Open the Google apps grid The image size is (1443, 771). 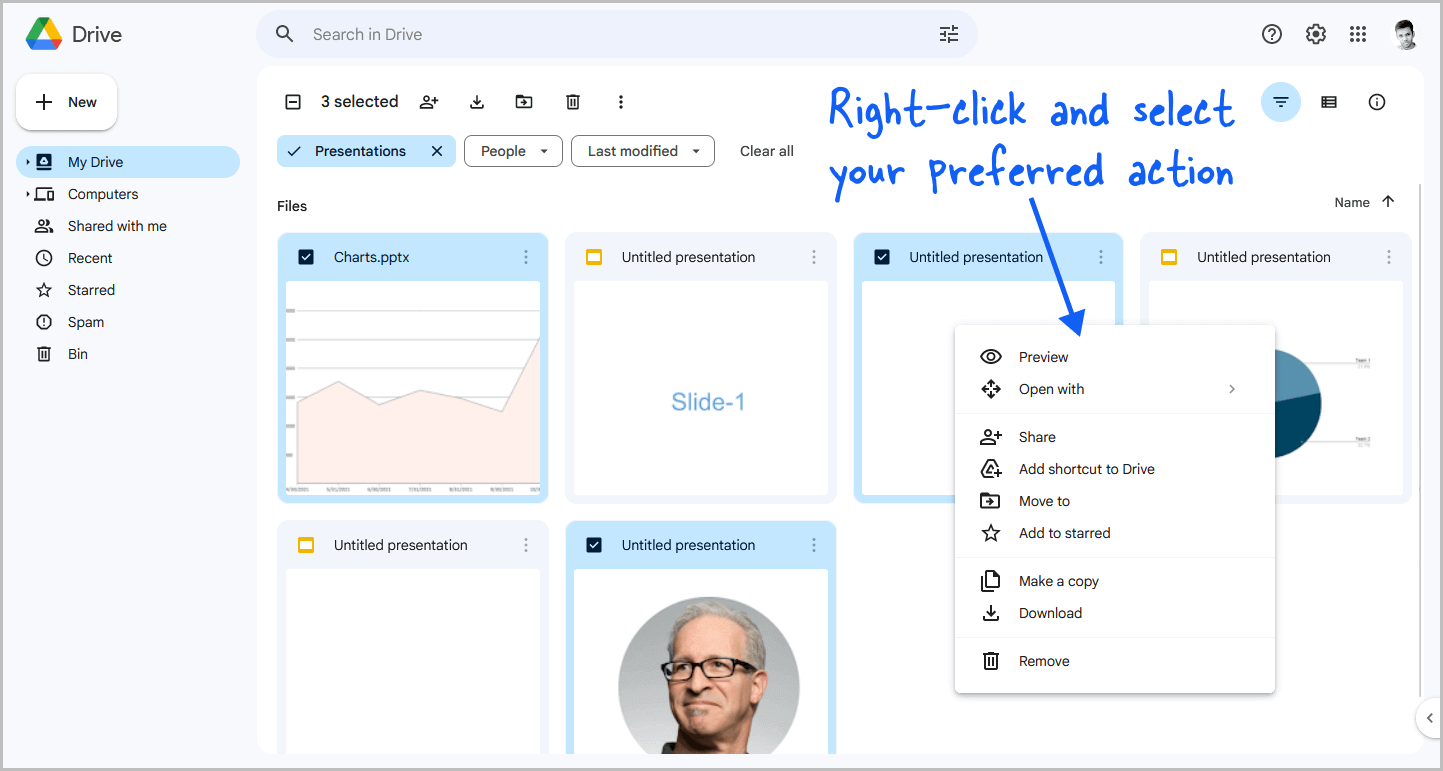point(1357,33)
